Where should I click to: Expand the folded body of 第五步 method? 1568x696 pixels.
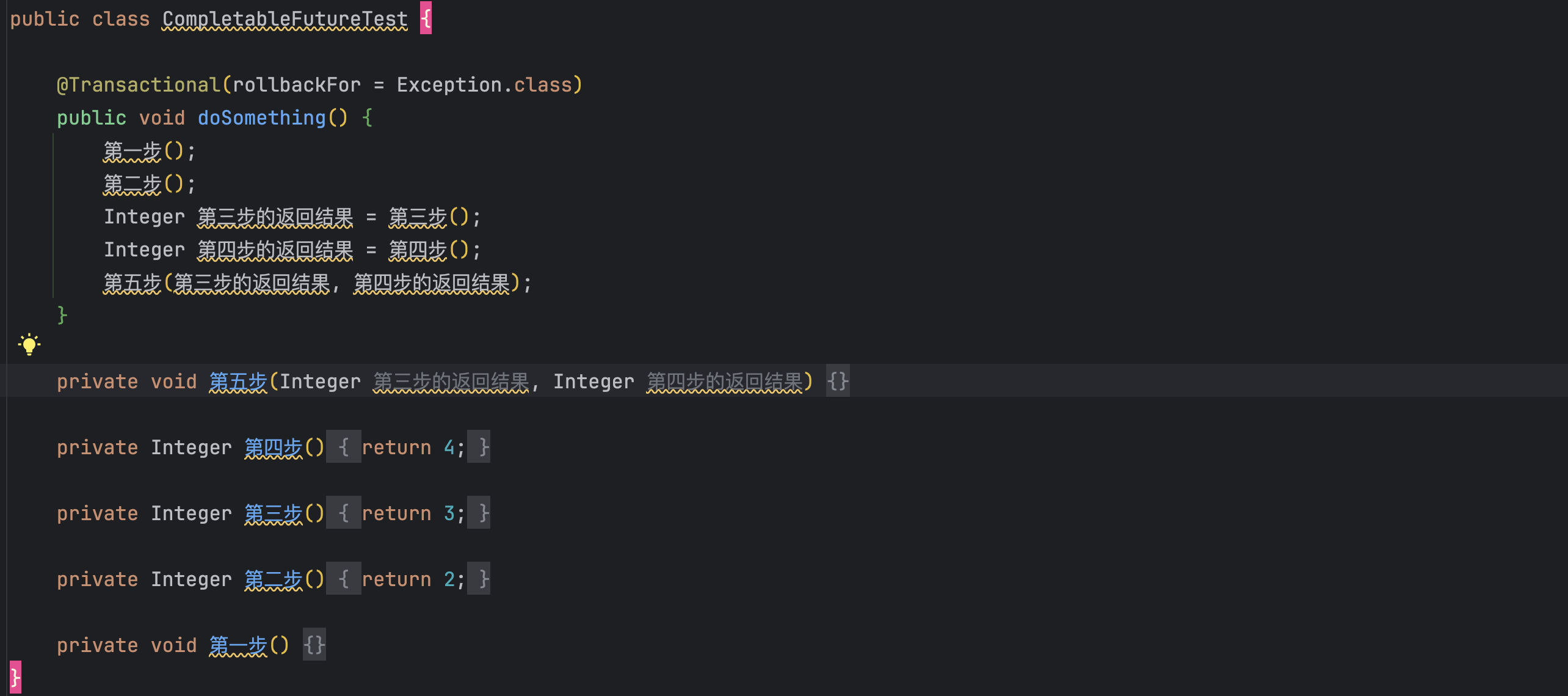[x=837, y=382]
